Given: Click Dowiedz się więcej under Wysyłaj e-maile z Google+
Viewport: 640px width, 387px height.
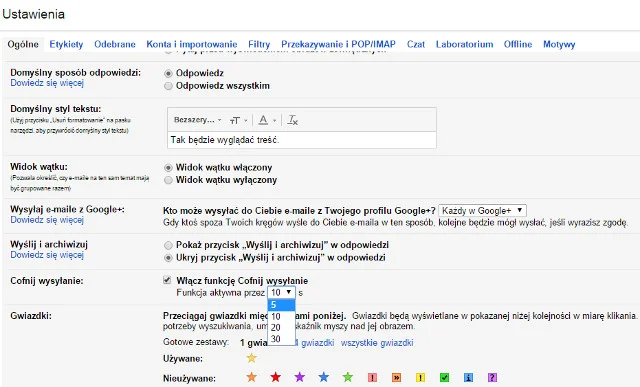Looking at the screenshot, I should tap(47, 220).
